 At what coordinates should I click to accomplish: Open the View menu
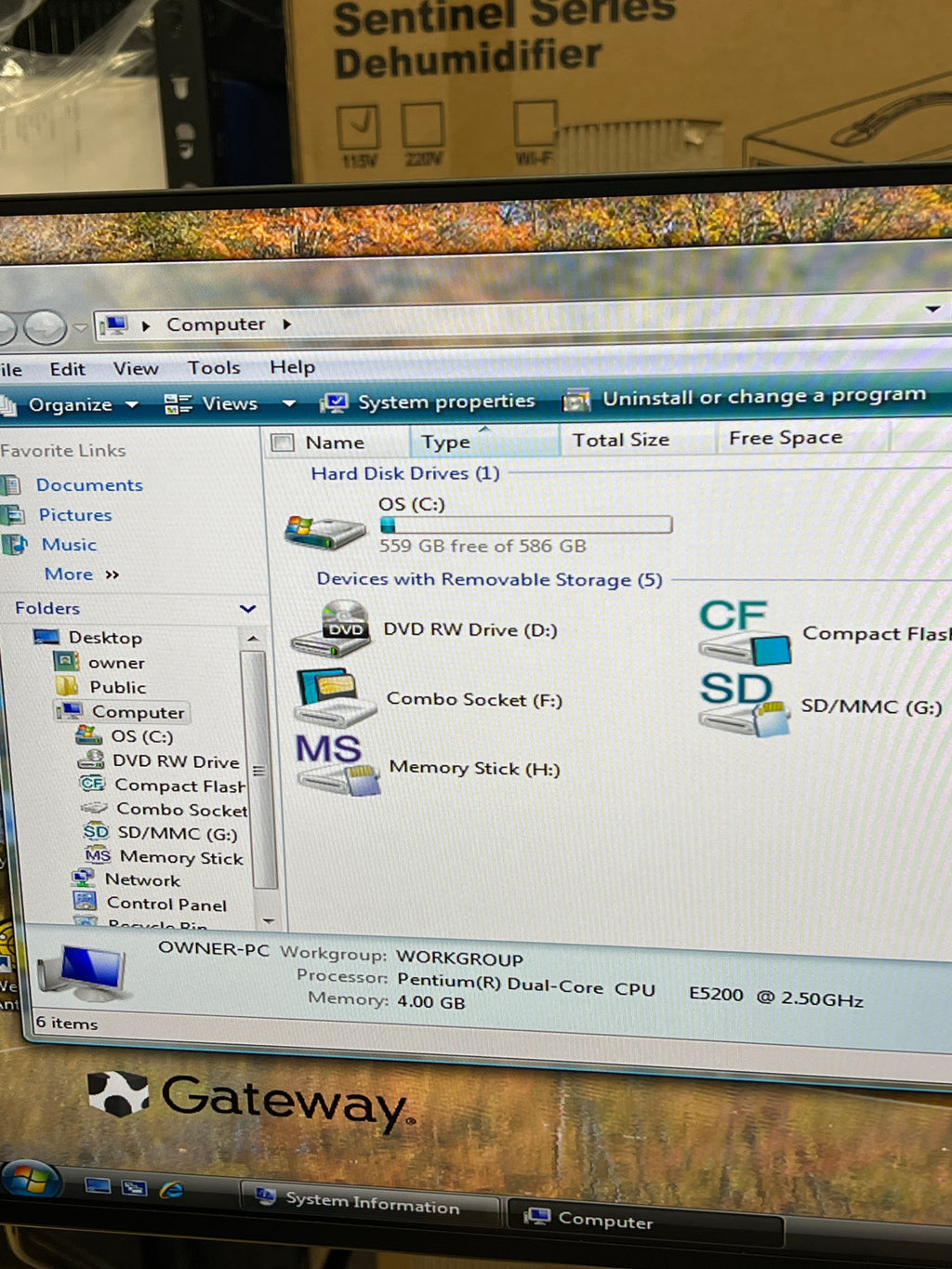[x=136, y=368]
